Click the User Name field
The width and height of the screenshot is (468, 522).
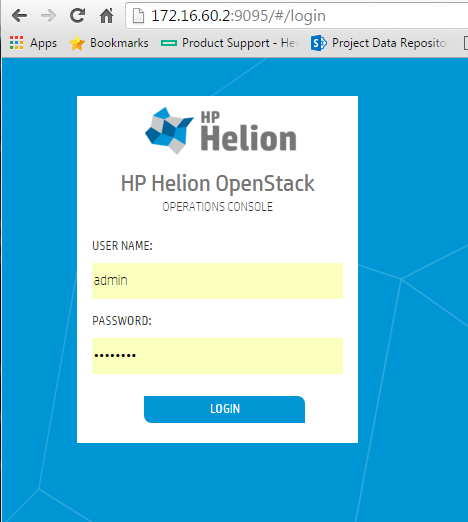(217, 281)
